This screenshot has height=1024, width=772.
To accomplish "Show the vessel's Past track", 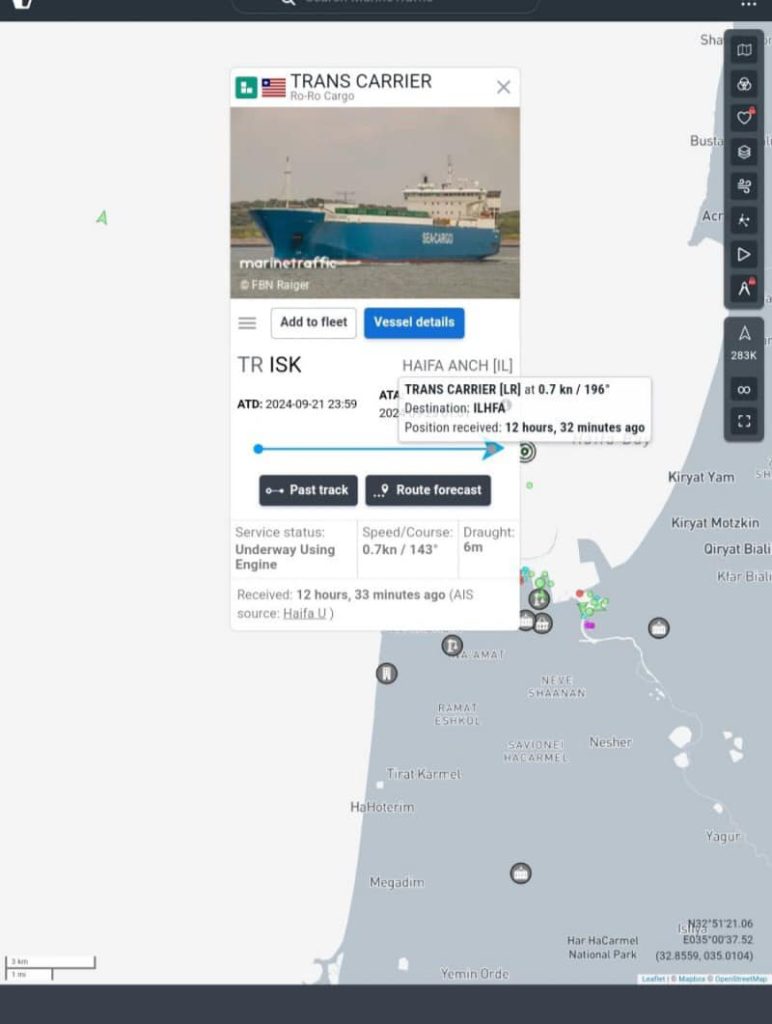I will (x=308, y=490).
